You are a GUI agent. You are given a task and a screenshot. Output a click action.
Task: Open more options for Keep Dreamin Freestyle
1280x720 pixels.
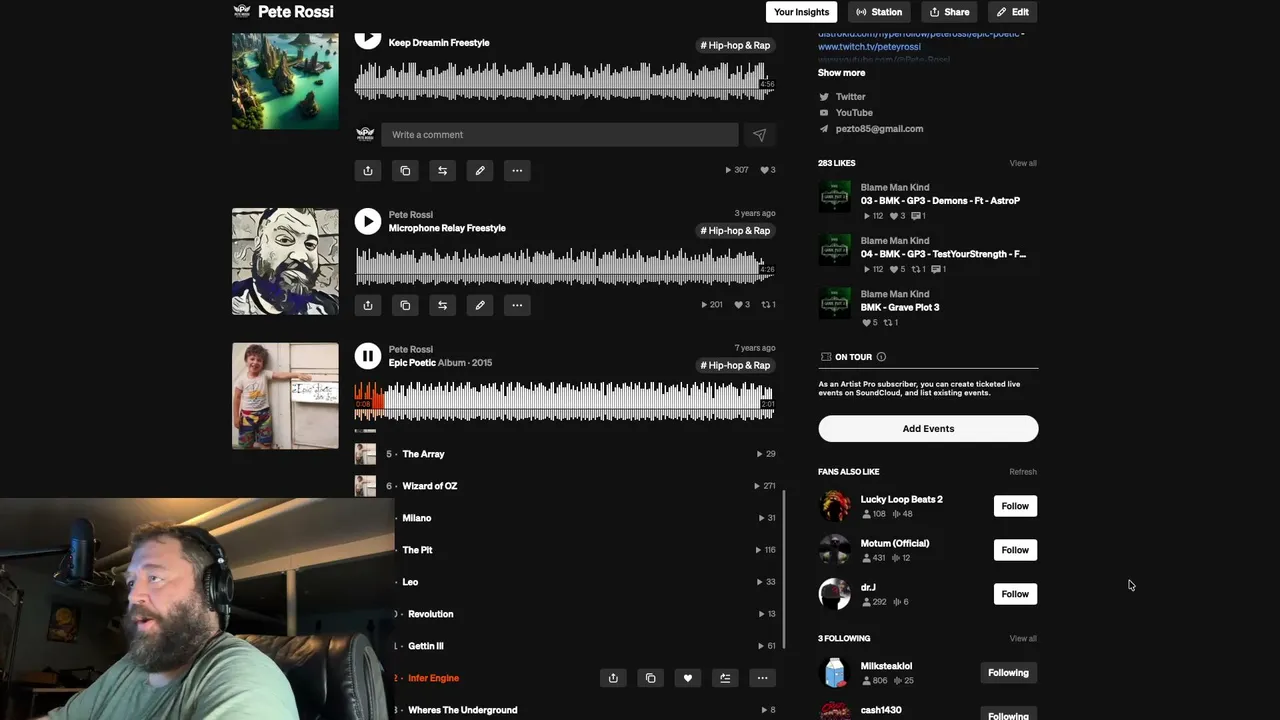point(517,171)
